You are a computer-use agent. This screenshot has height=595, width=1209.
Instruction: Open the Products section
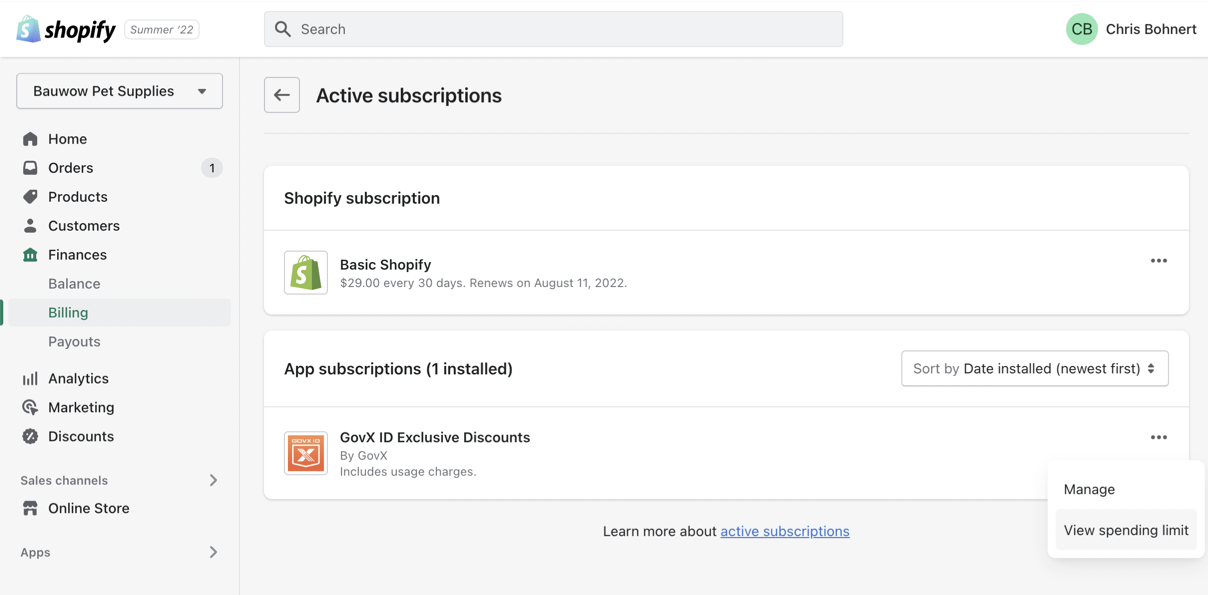tap(77, 197)
